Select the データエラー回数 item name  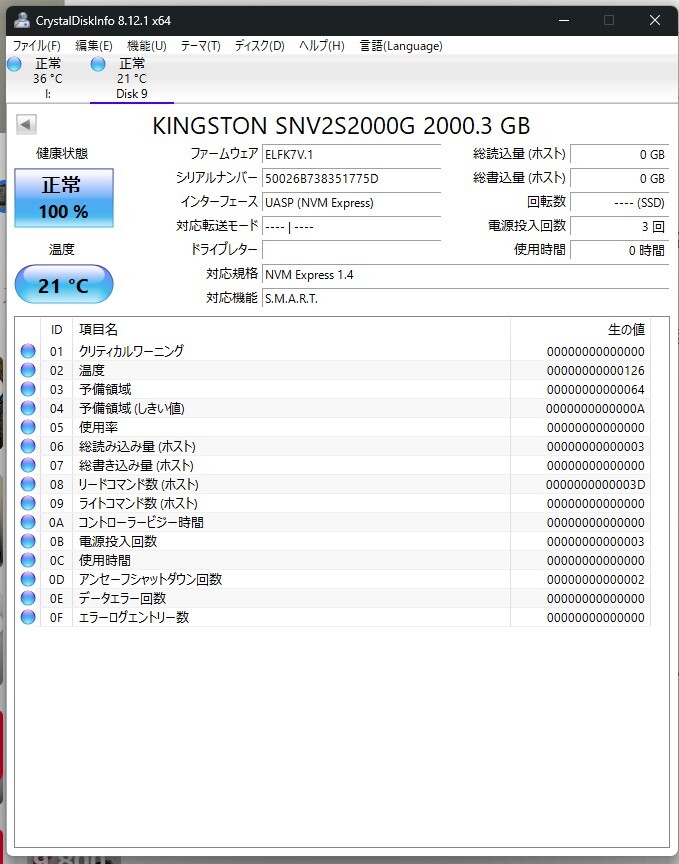click(x=122, y=598)
